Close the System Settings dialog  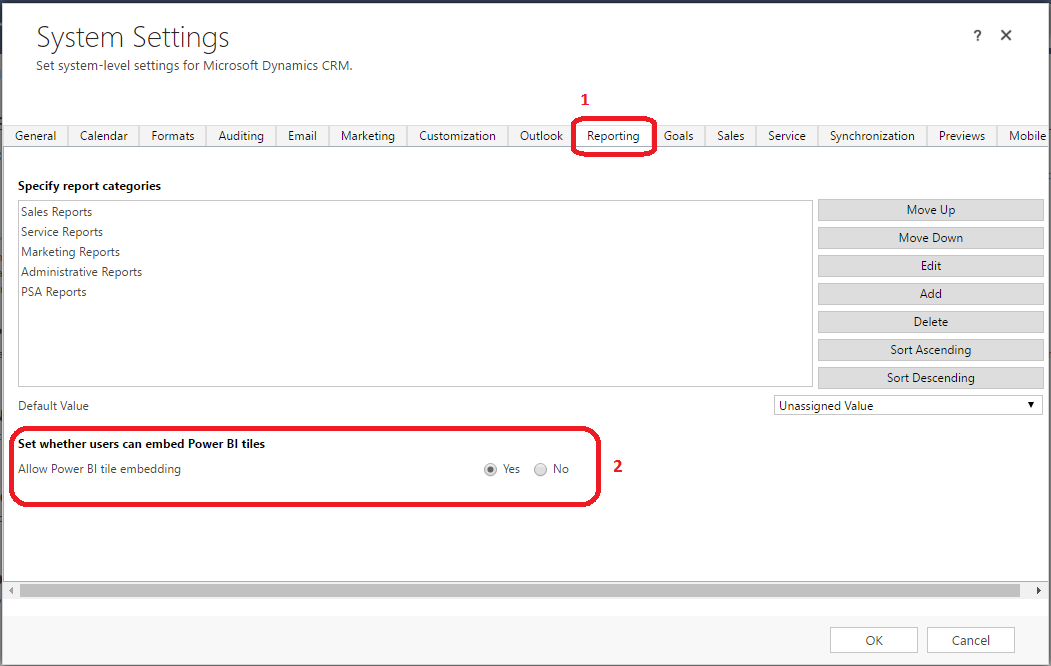click(1006, 36)
